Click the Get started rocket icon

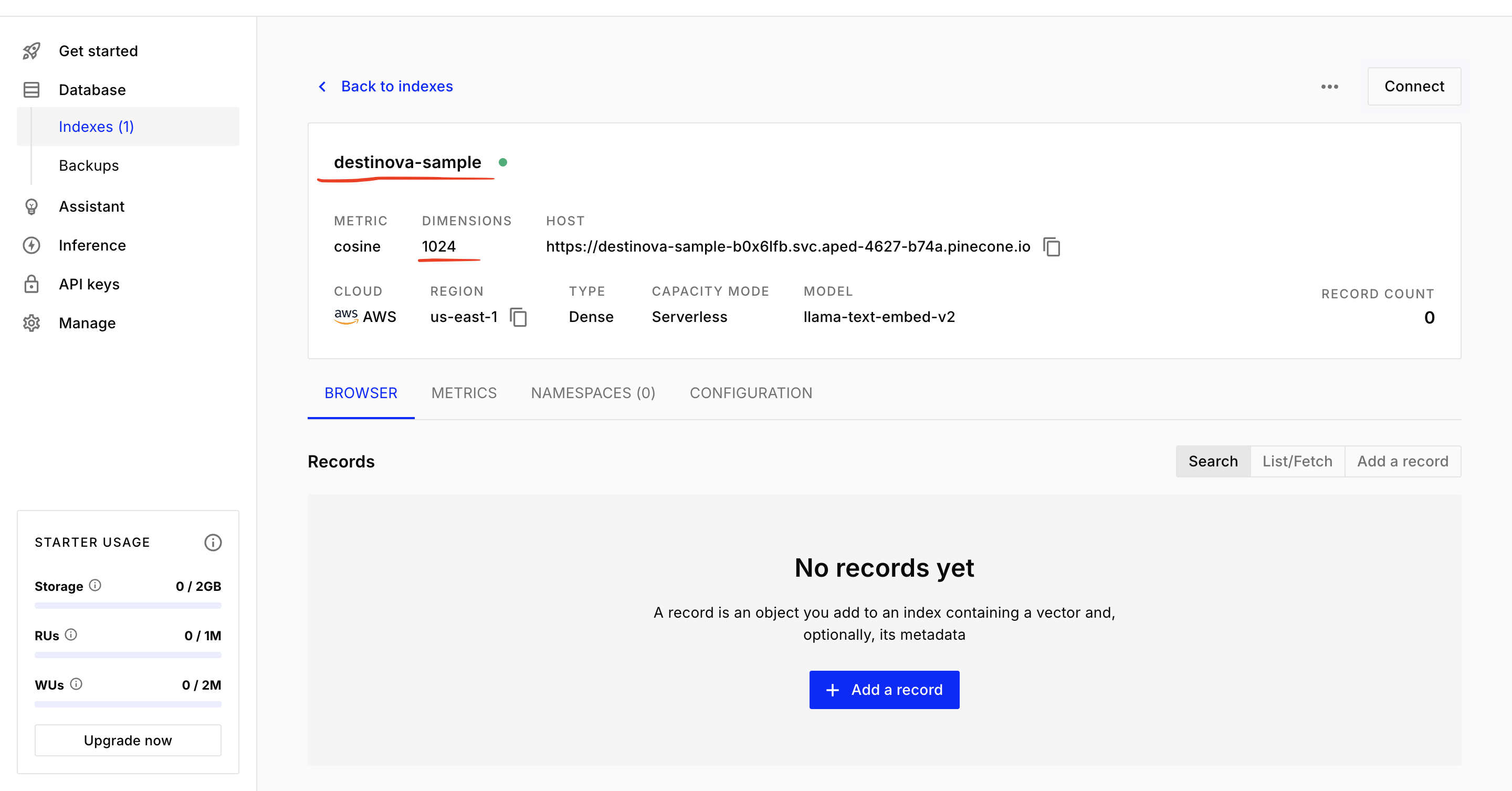[x=31, y=51]
